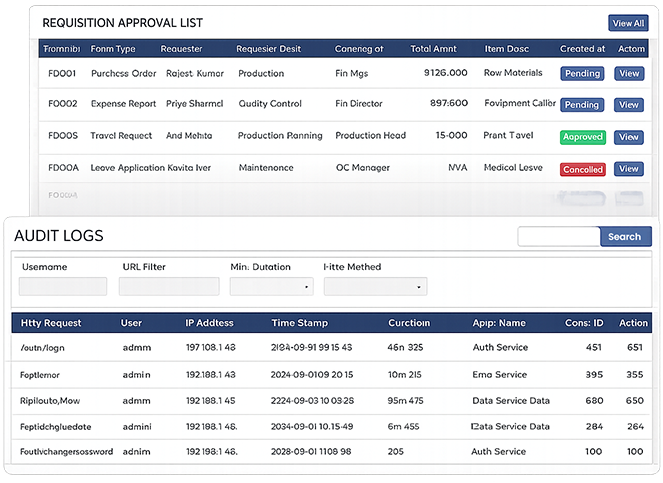Click the Username filter input
This screenshot has width=663, height=483.
tap(63, 286)
